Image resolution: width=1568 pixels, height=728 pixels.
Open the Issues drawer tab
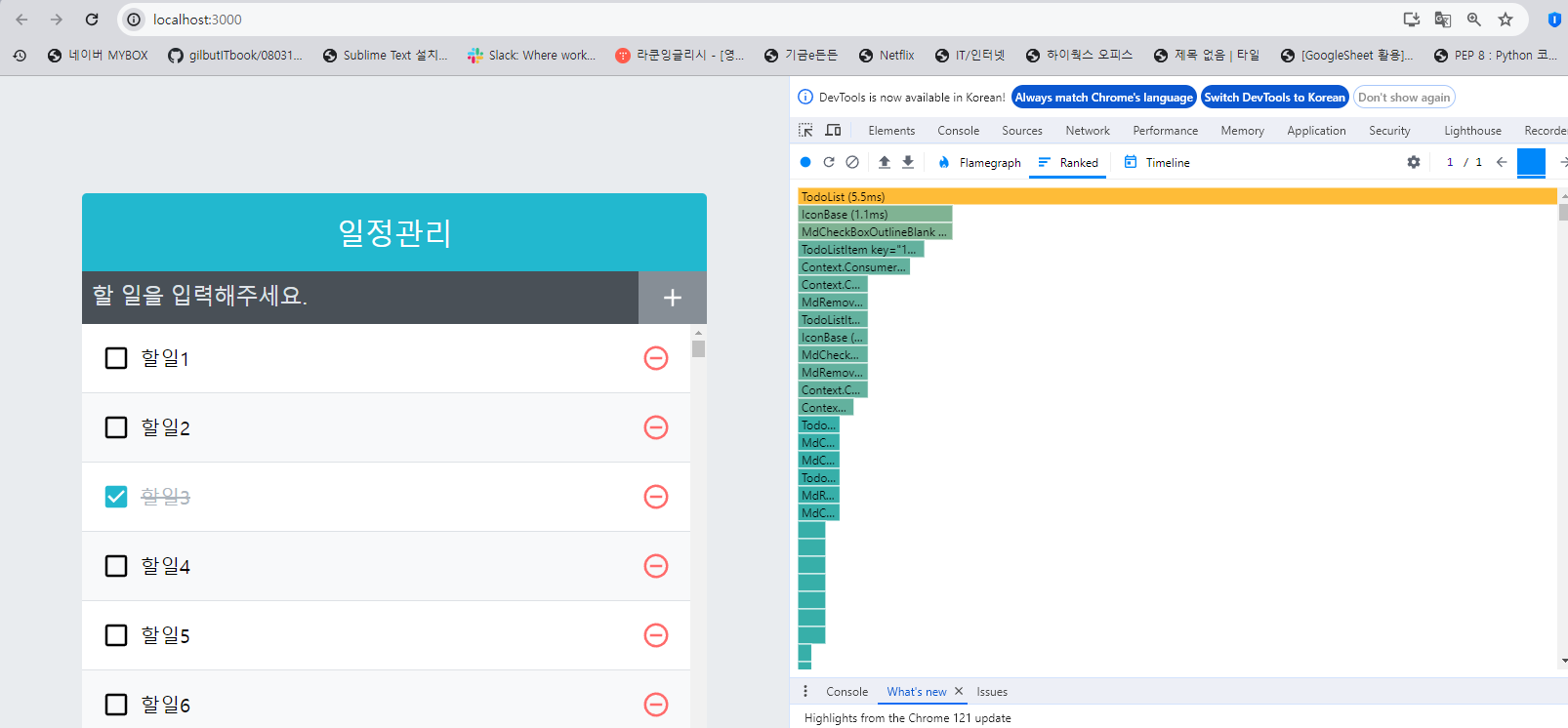tap(992, 692)
